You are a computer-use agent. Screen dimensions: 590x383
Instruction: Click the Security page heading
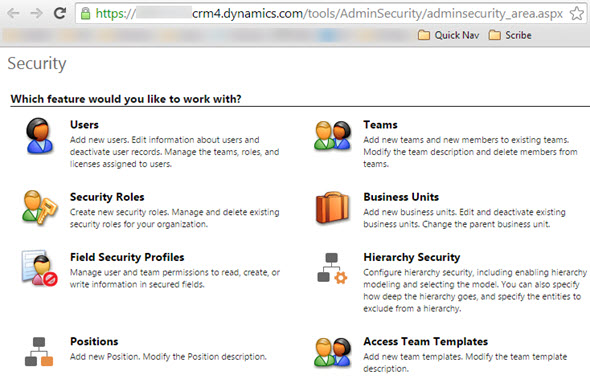pos(37,63)
